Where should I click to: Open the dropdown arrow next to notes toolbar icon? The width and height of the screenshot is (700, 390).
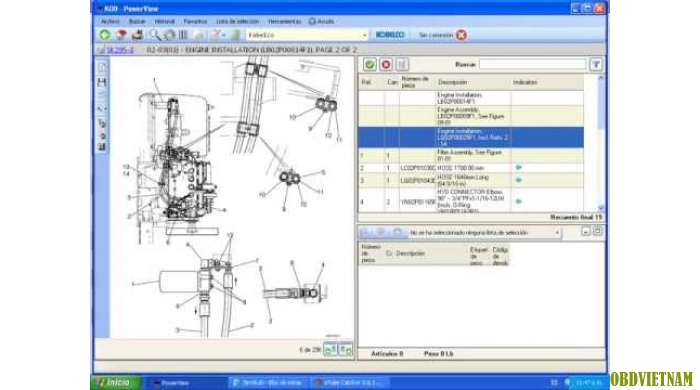click(224, 35)
